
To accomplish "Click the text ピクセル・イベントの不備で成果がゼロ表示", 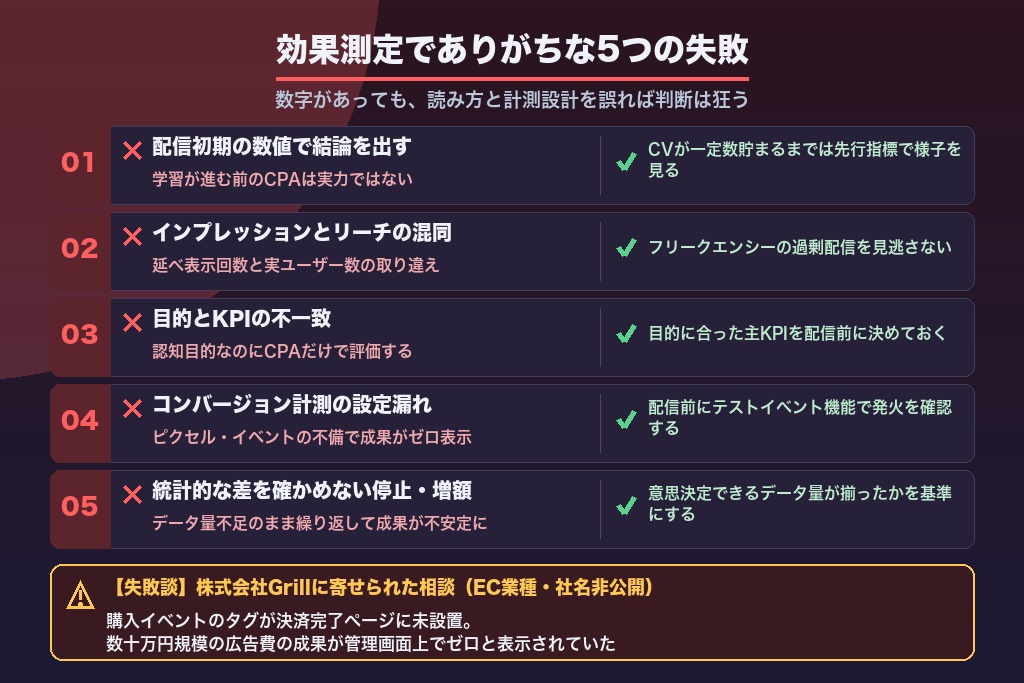I will [312, 437].
